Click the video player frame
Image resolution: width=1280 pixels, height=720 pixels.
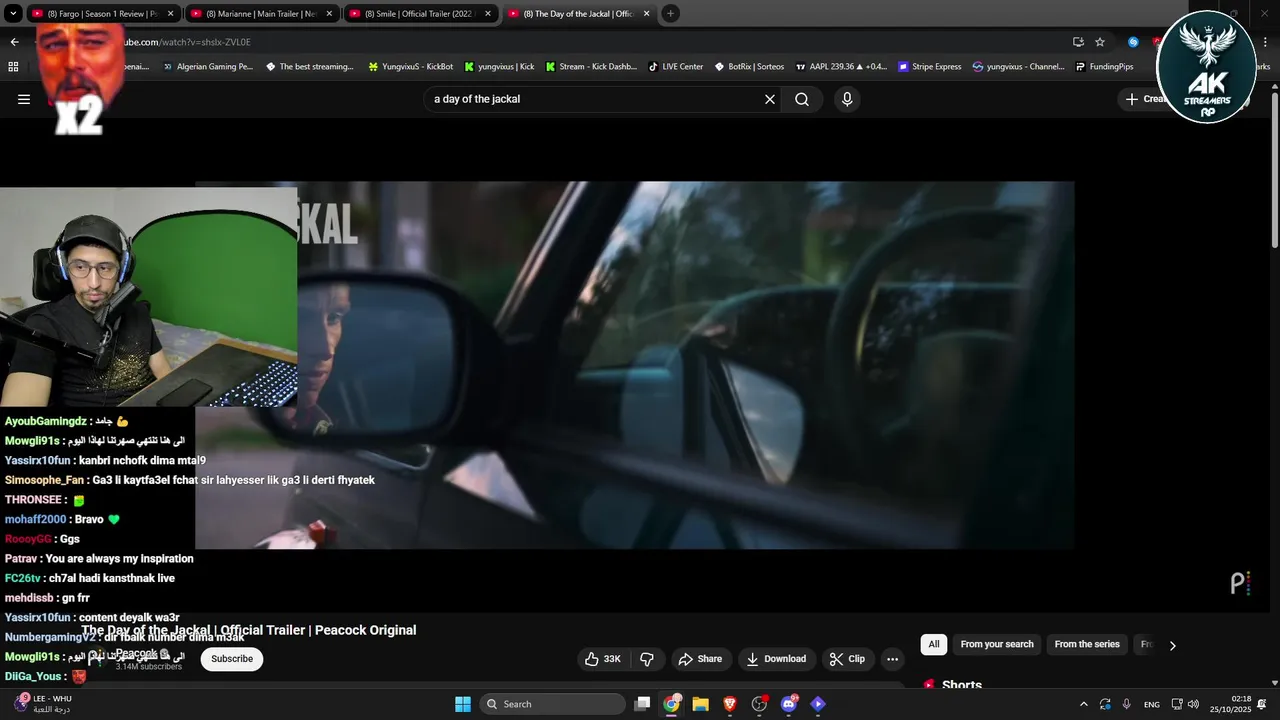pyautogui.click(x=635, y=365)
